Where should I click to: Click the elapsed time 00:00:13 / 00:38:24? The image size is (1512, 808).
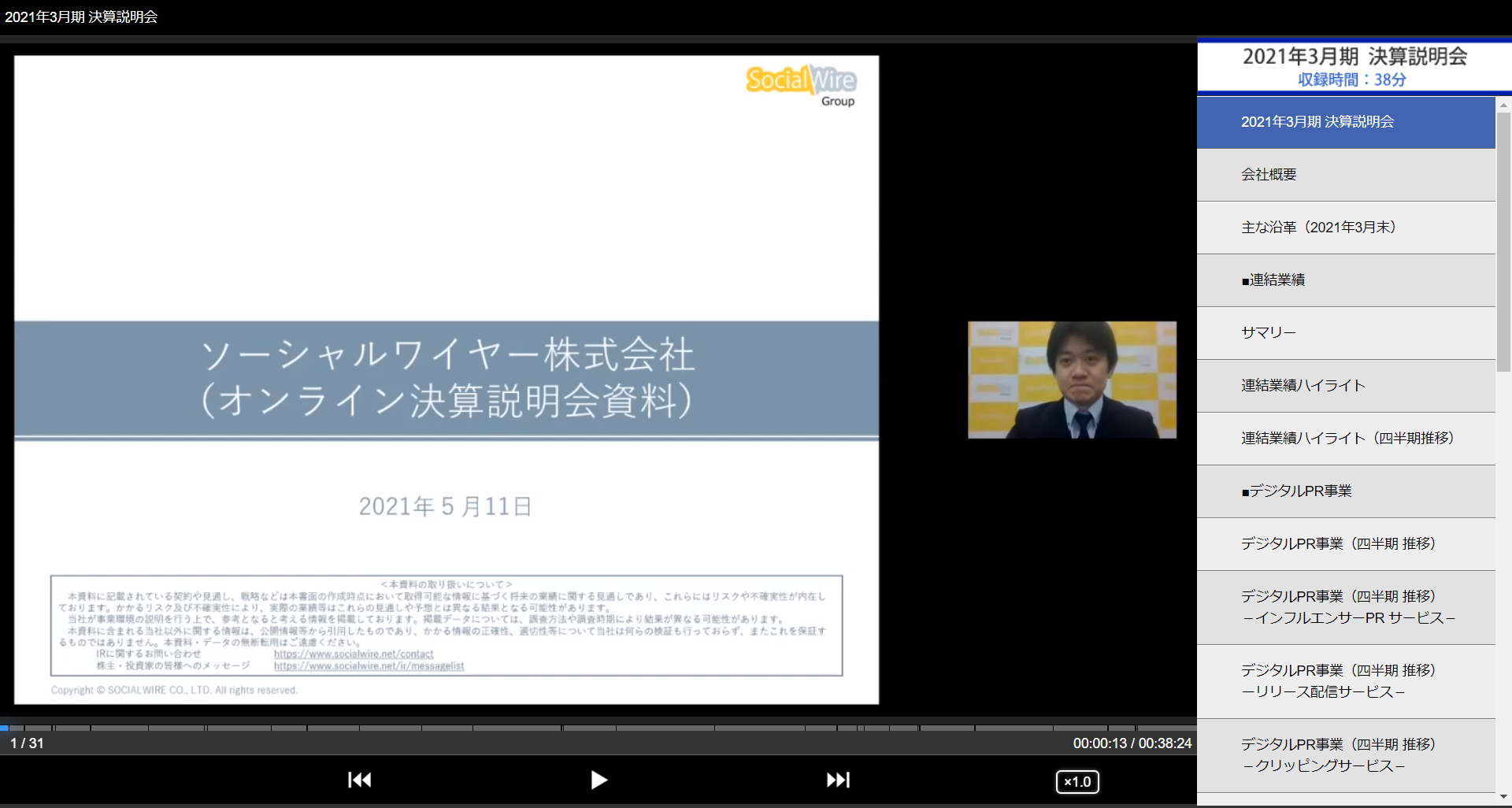pos(1132,743)
